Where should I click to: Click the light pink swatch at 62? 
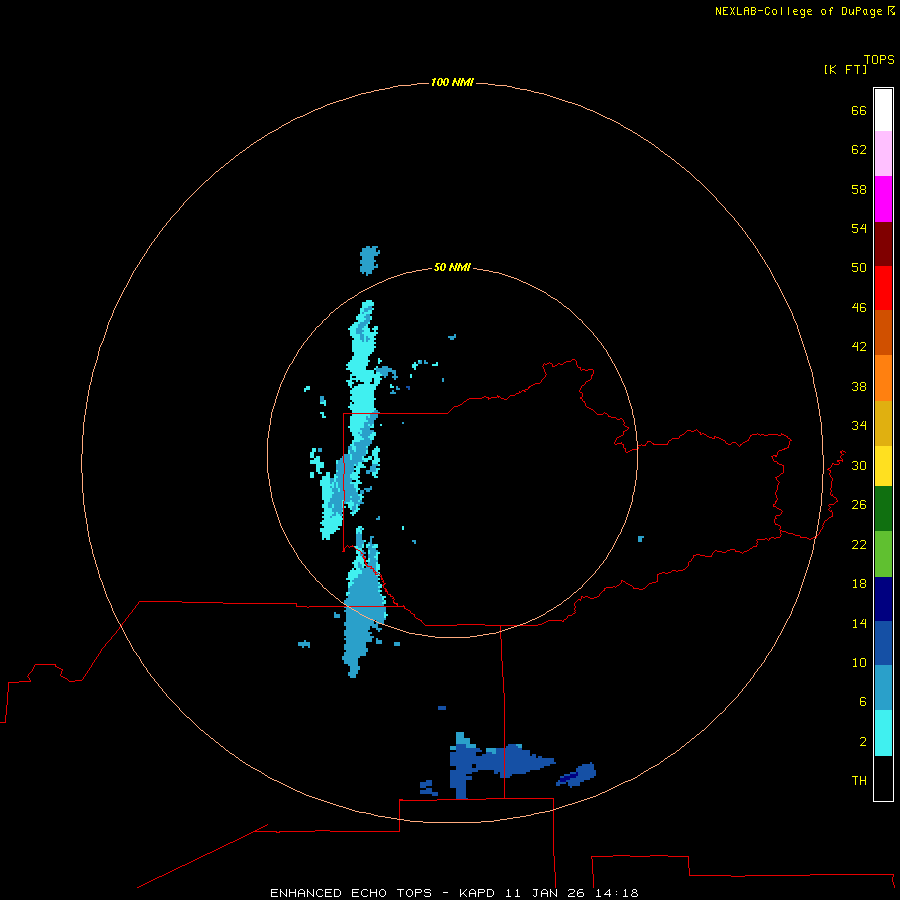[x=883, y=153]
